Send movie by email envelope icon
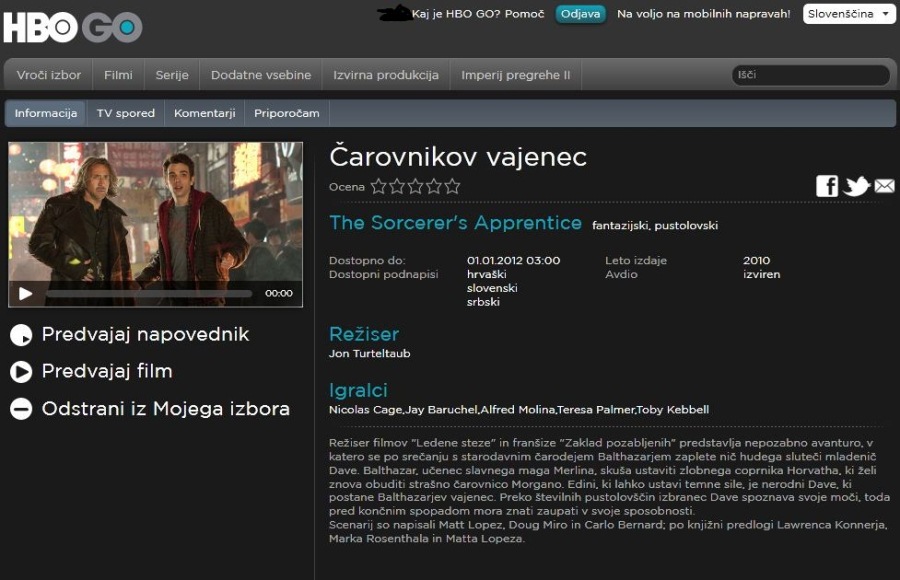Viewport: 900px width, 580px height. coord(885,186)
